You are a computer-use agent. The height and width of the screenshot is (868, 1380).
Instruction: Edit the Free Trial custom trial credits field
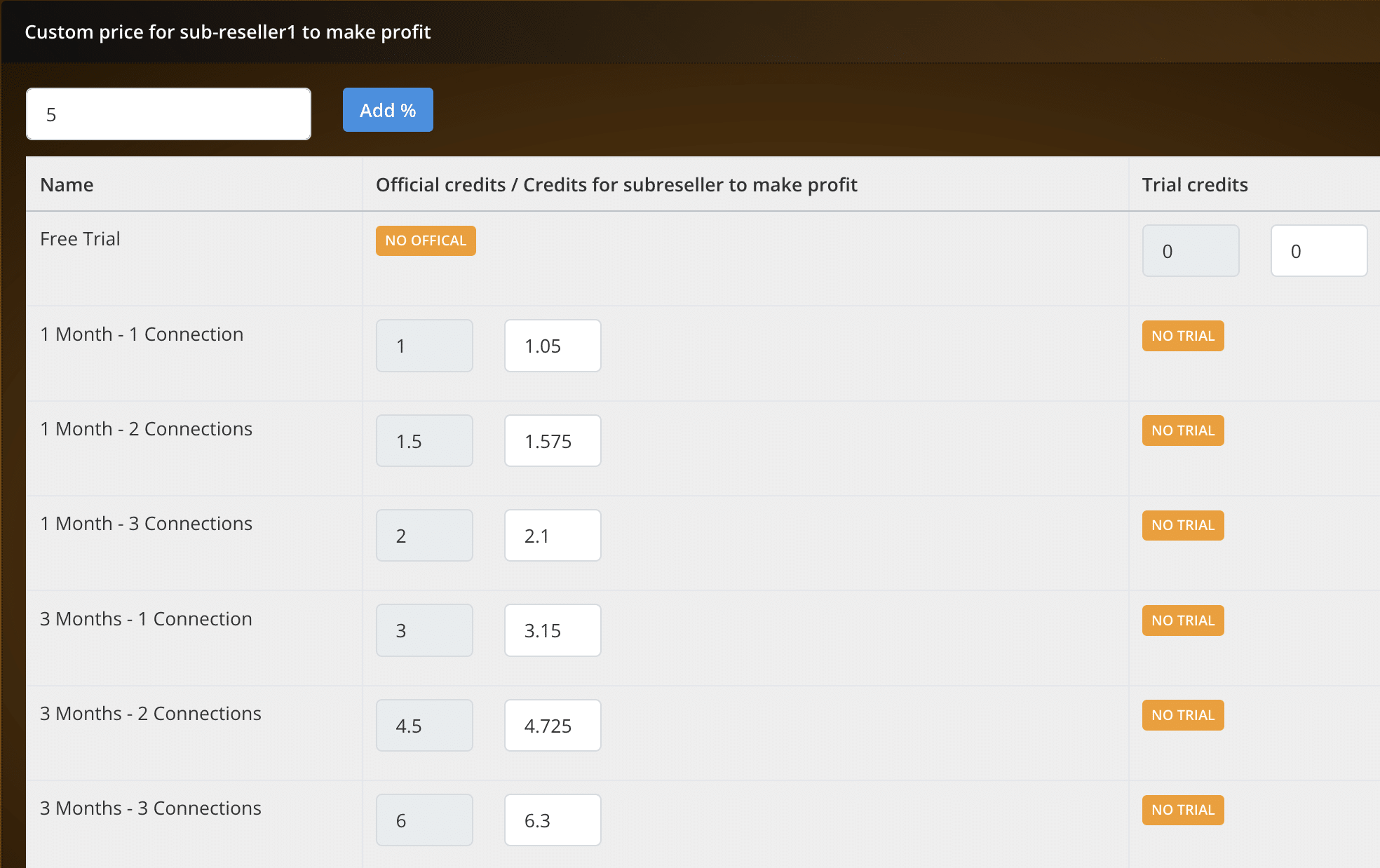(1318, 251)
